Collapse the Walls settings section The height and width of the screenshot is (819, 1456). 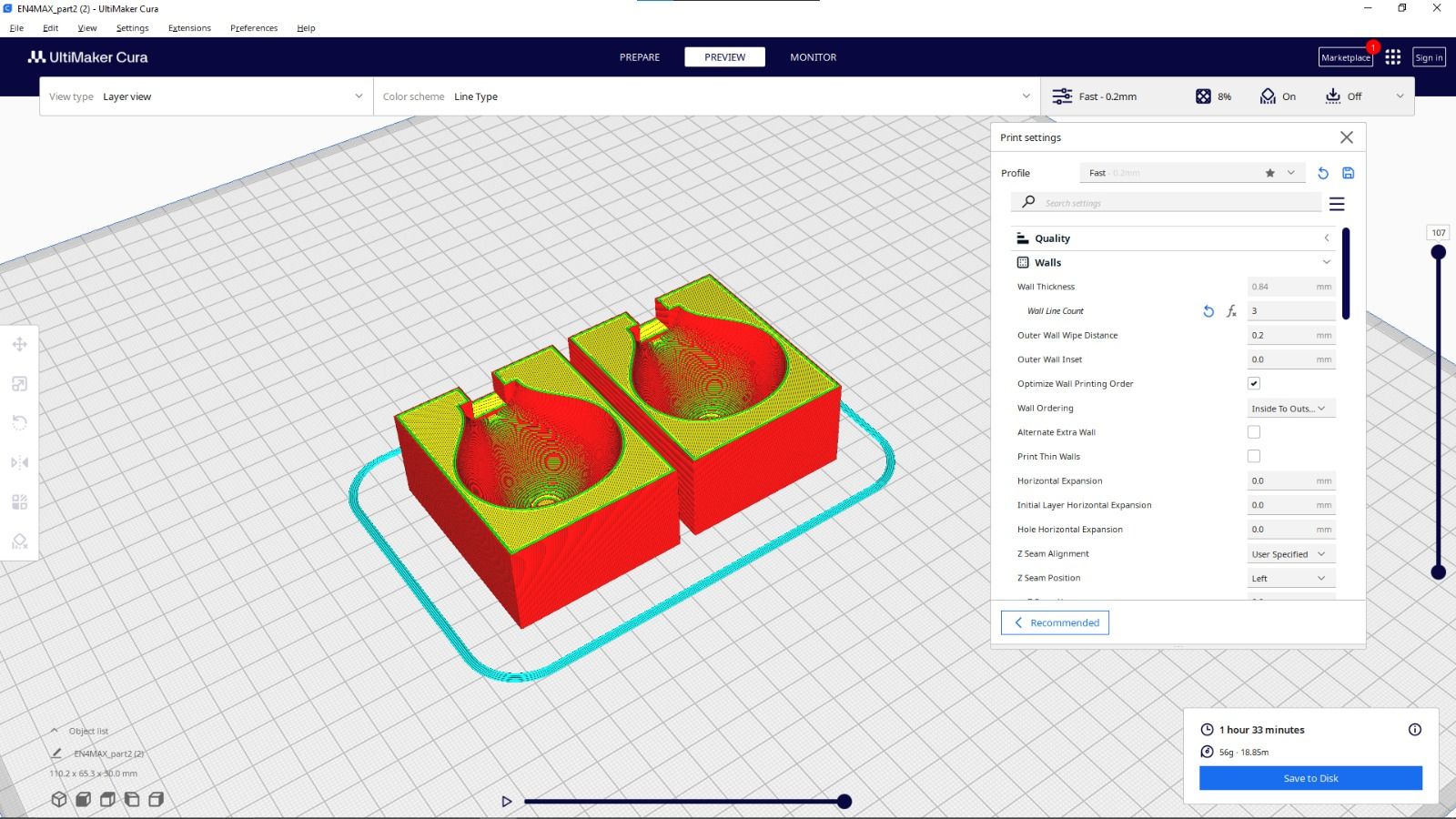(x=1173, y=263)
